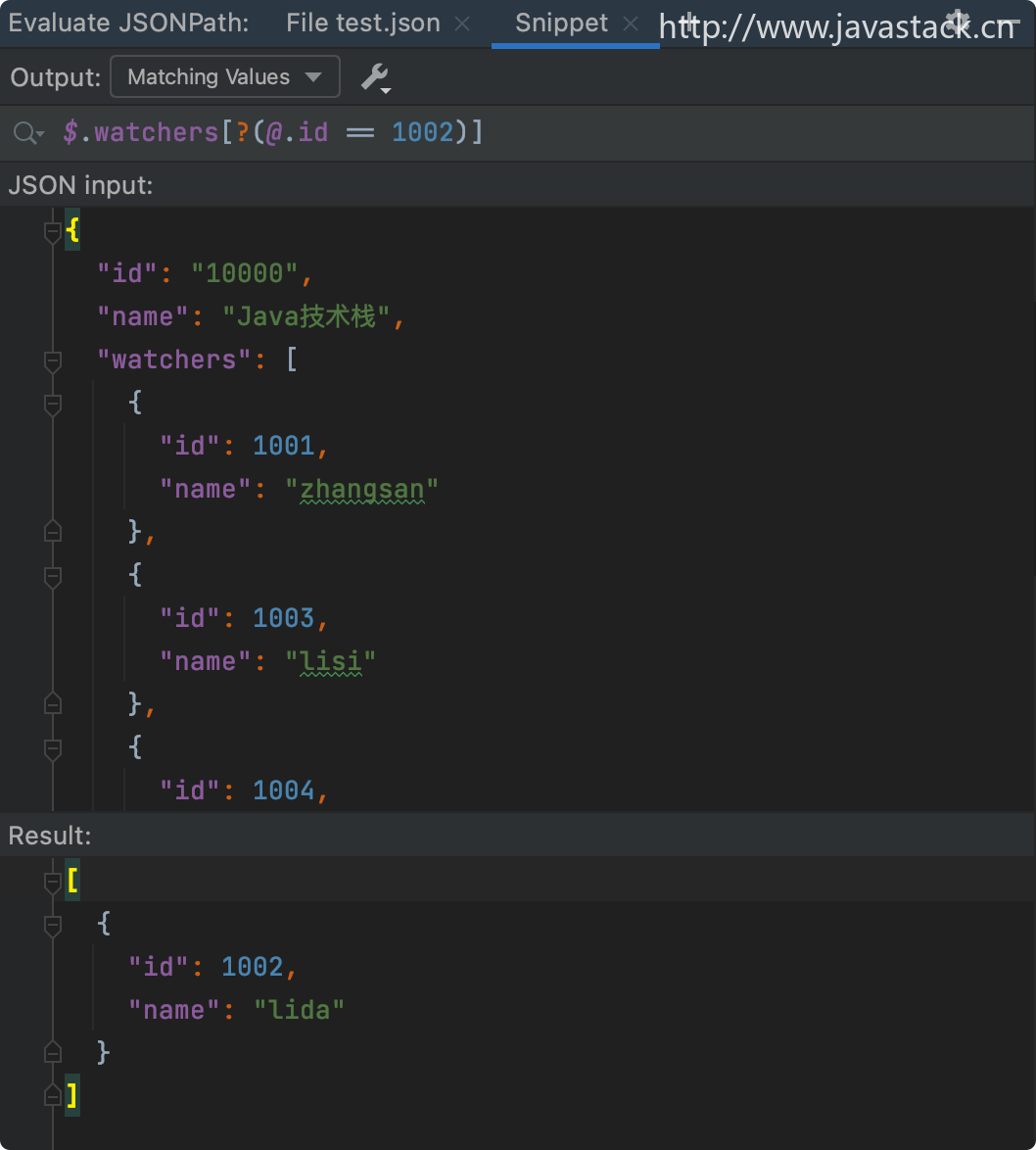This screenshot has height=1150, width=1036.
Task: Click the "Result:" section label
Action: [x=50, y=836]
